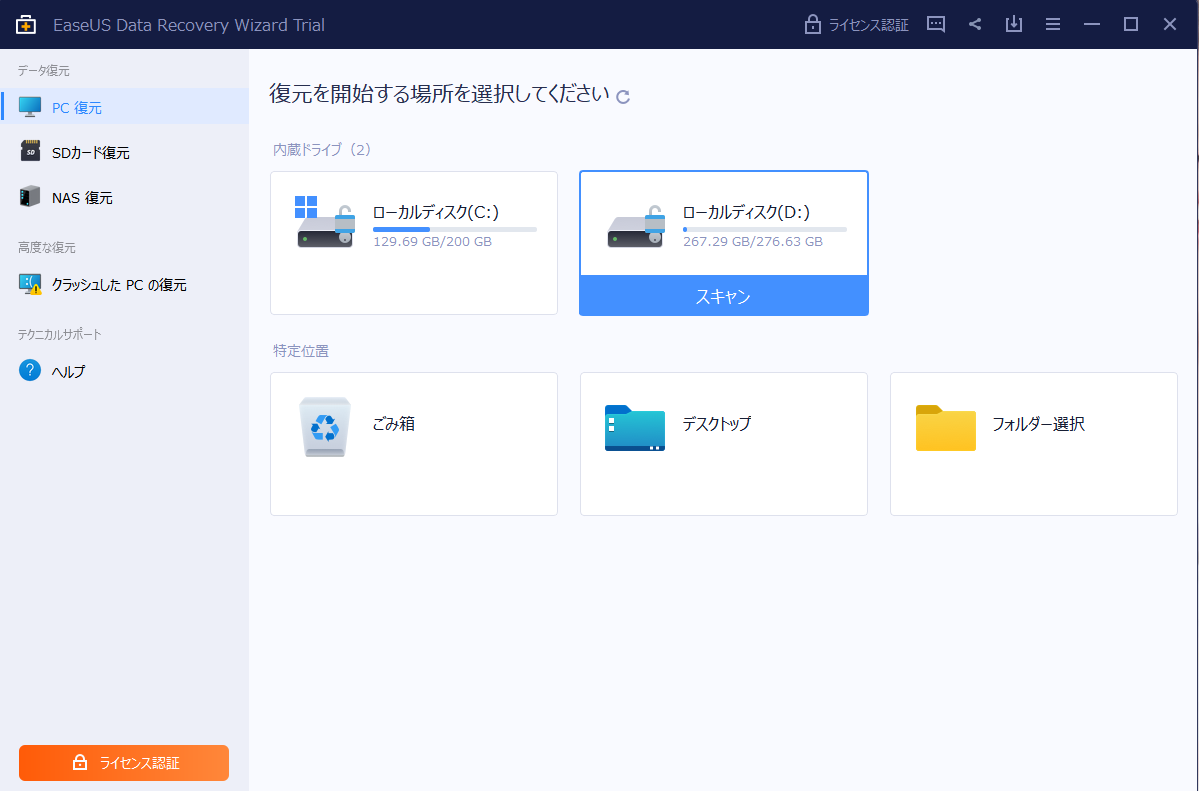The image size is (1199, 791).
Task: Open NAS 復元 in sidebar
Action: tap(125, 197)
